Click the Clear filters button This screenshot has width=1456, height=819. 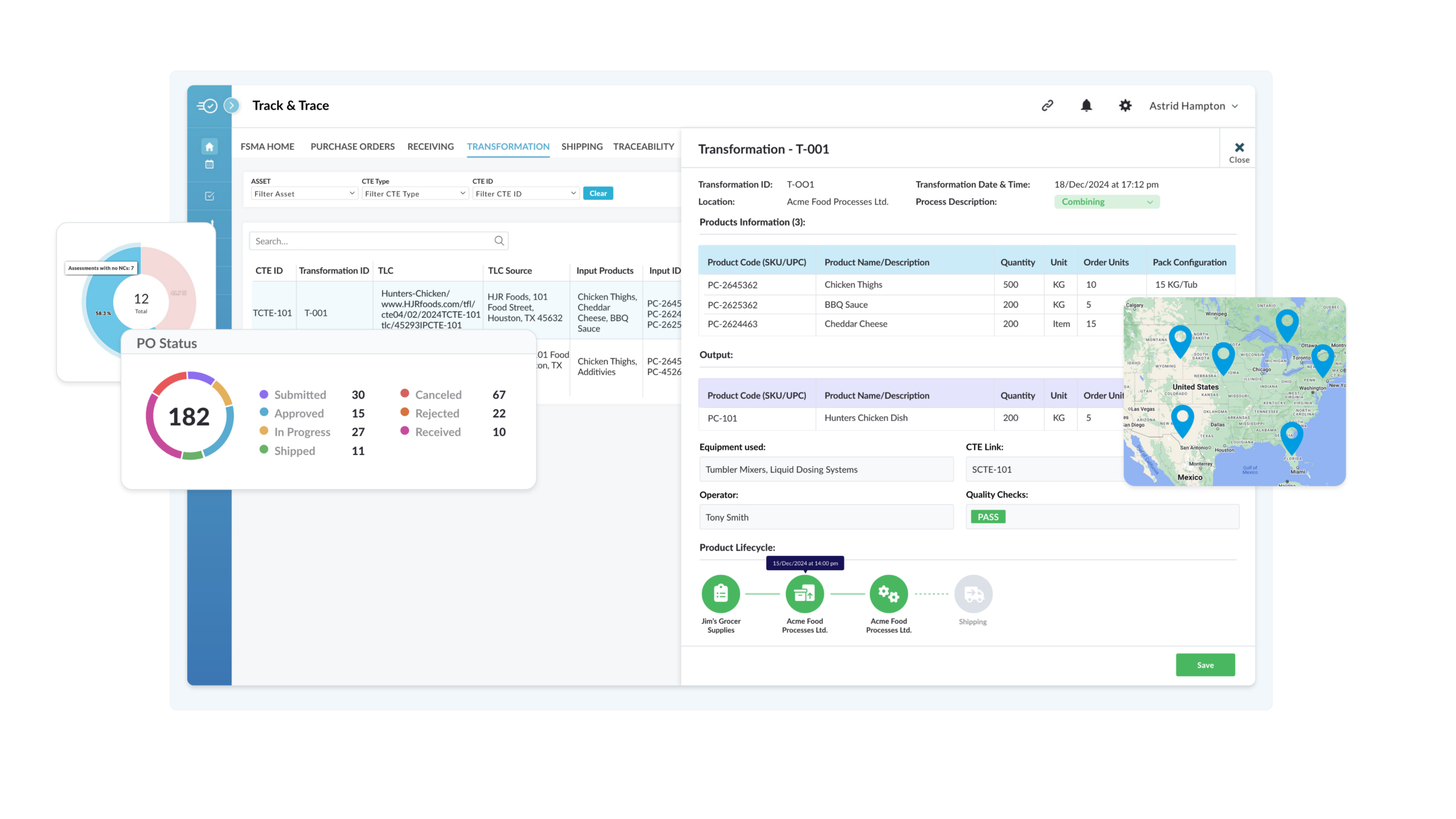pyautogui.click(x=598, y=193)
